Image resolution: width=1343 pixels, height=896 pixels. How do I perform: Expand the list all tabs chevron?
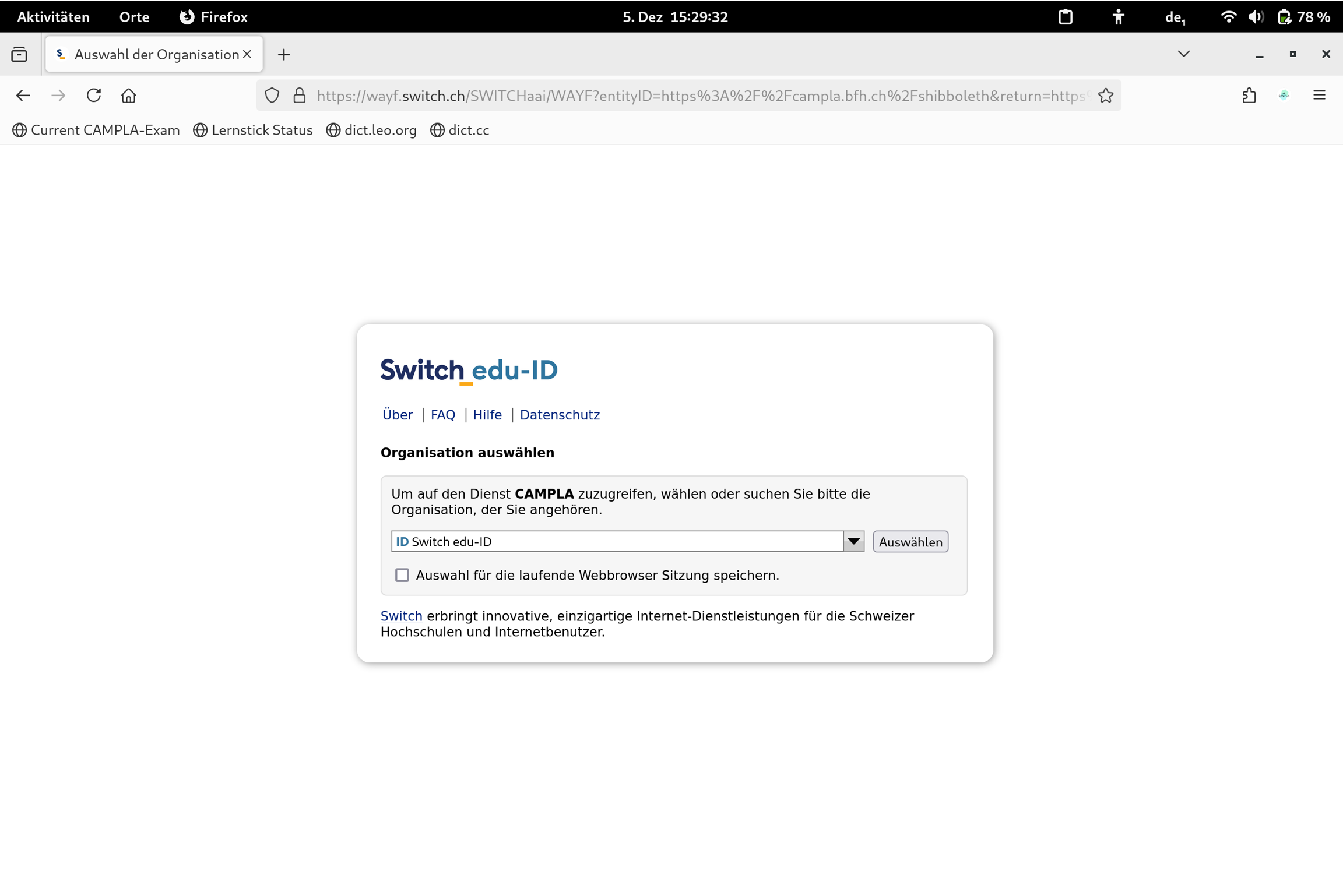coord(1183,54)
